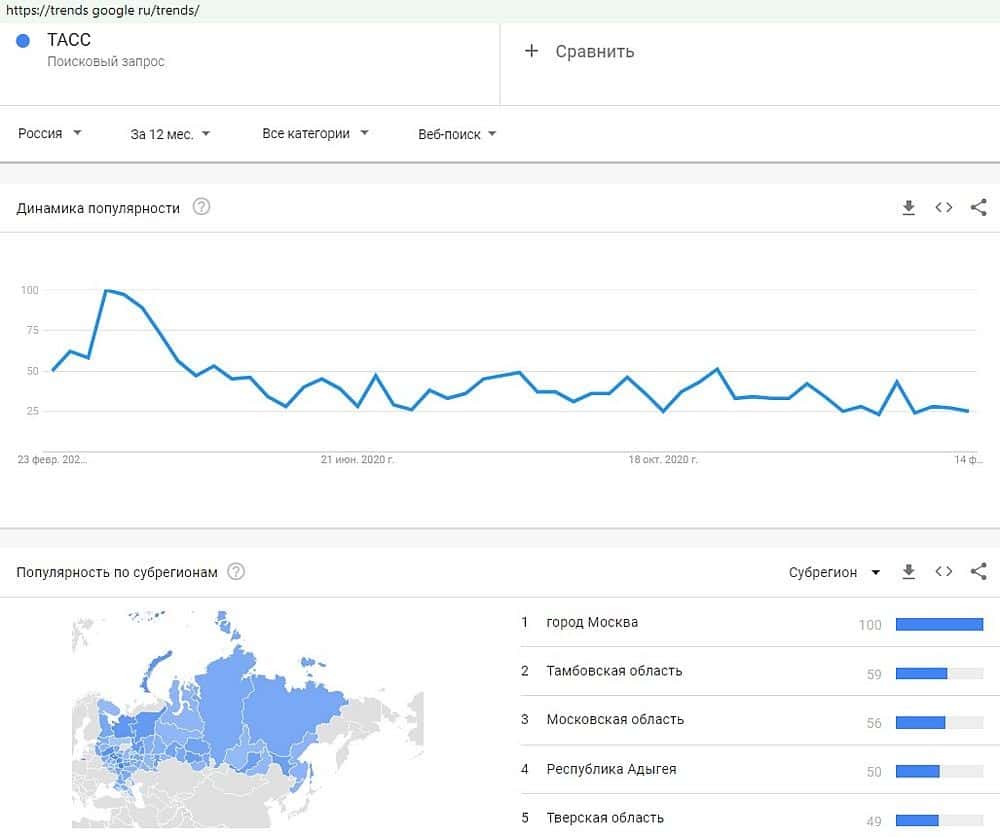The image size is (1000, 837).
Task: Click embed icon for subregion section
Action: (943, 572)
